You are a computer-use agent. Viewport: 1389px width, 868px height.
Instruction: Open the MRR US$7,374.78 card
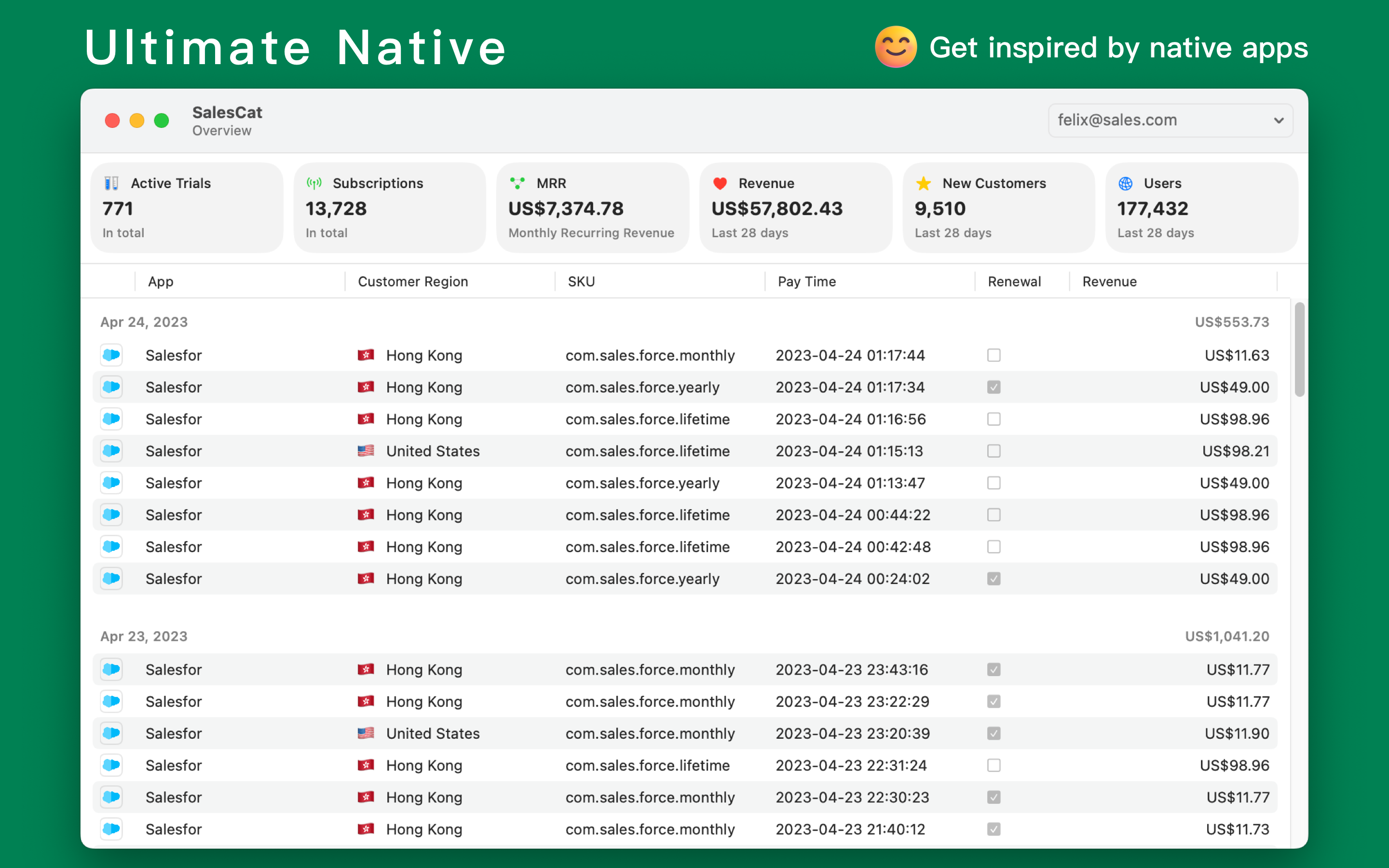pos(592,207)
